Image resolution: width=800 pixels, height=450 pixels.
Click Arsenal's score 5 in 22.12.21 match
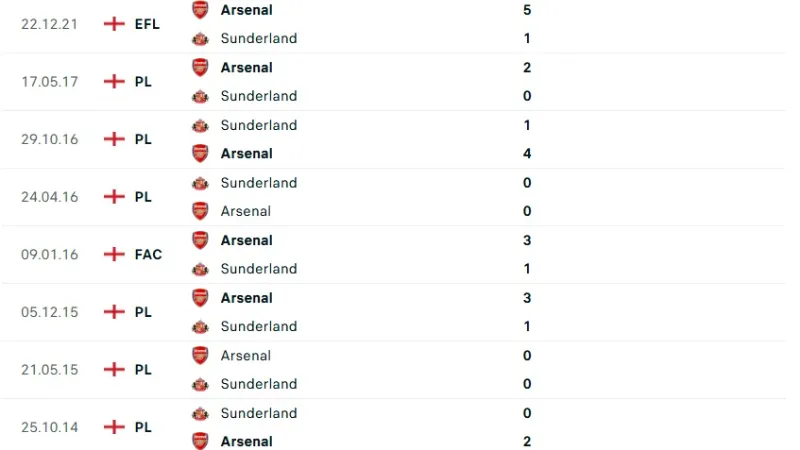[x=527, y=10]
